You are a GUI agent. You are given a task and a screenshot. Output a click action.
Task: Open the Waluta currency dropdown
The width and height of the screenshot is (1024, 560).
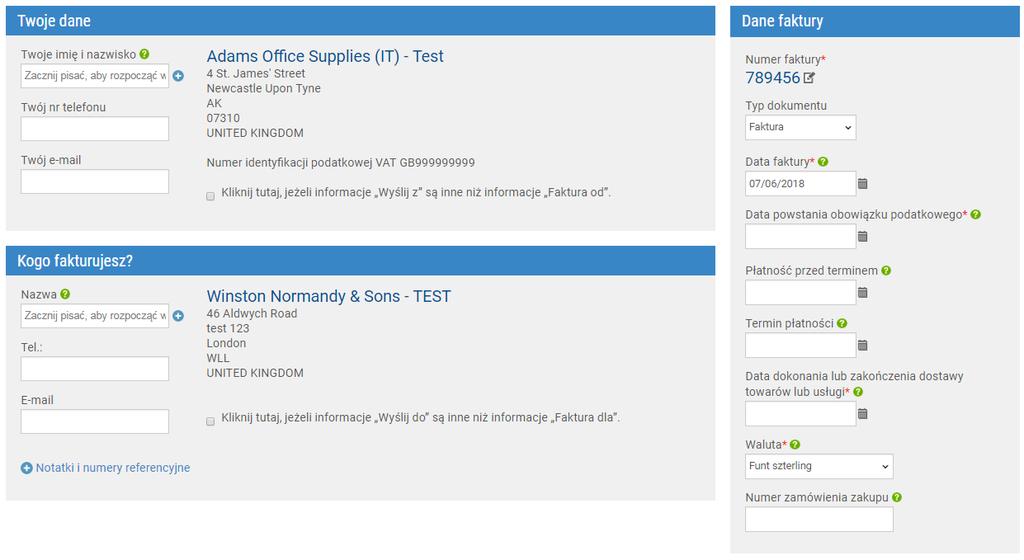(819, 466)
